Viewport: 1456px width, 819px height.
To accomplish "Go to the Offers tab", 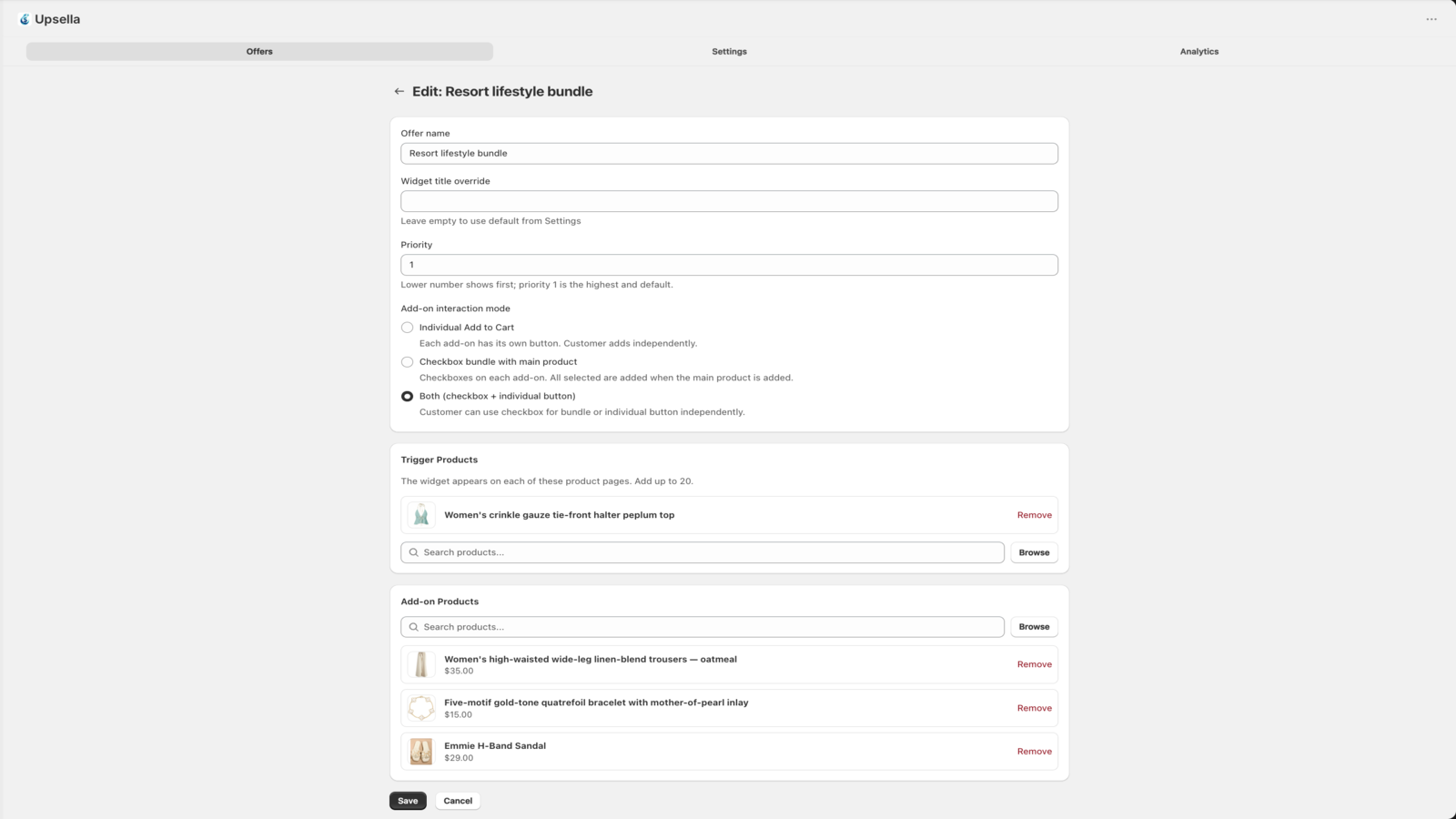I will click(x=259, y=52).
